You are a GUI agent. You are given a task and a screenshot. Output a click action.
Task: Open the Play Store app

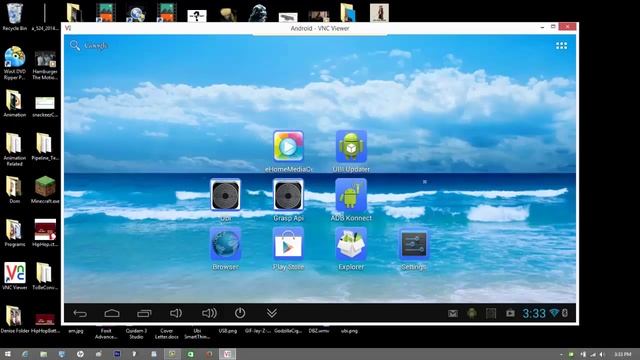pos(288,244)
